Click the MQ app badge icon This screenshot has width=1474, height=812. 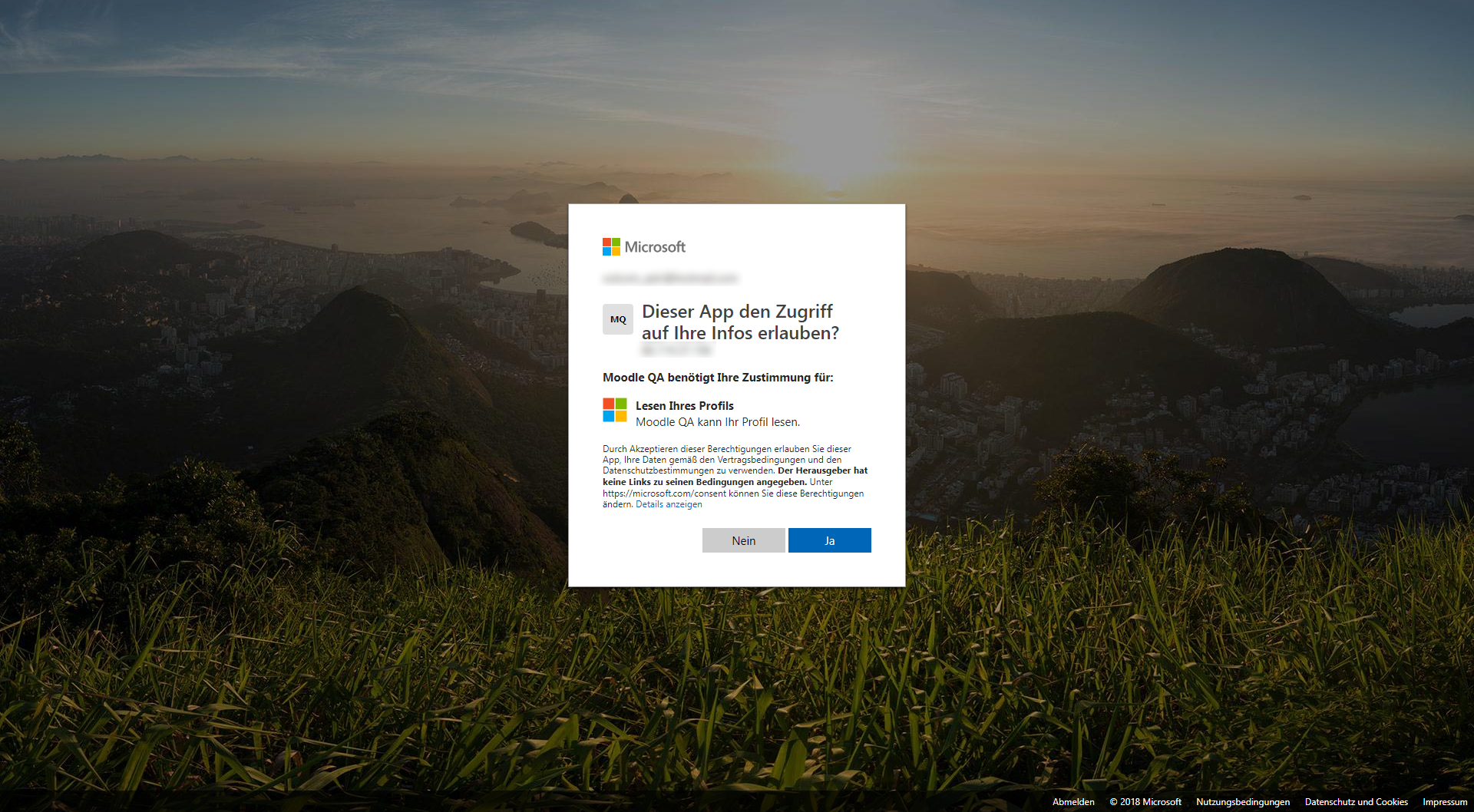(618, 319)
